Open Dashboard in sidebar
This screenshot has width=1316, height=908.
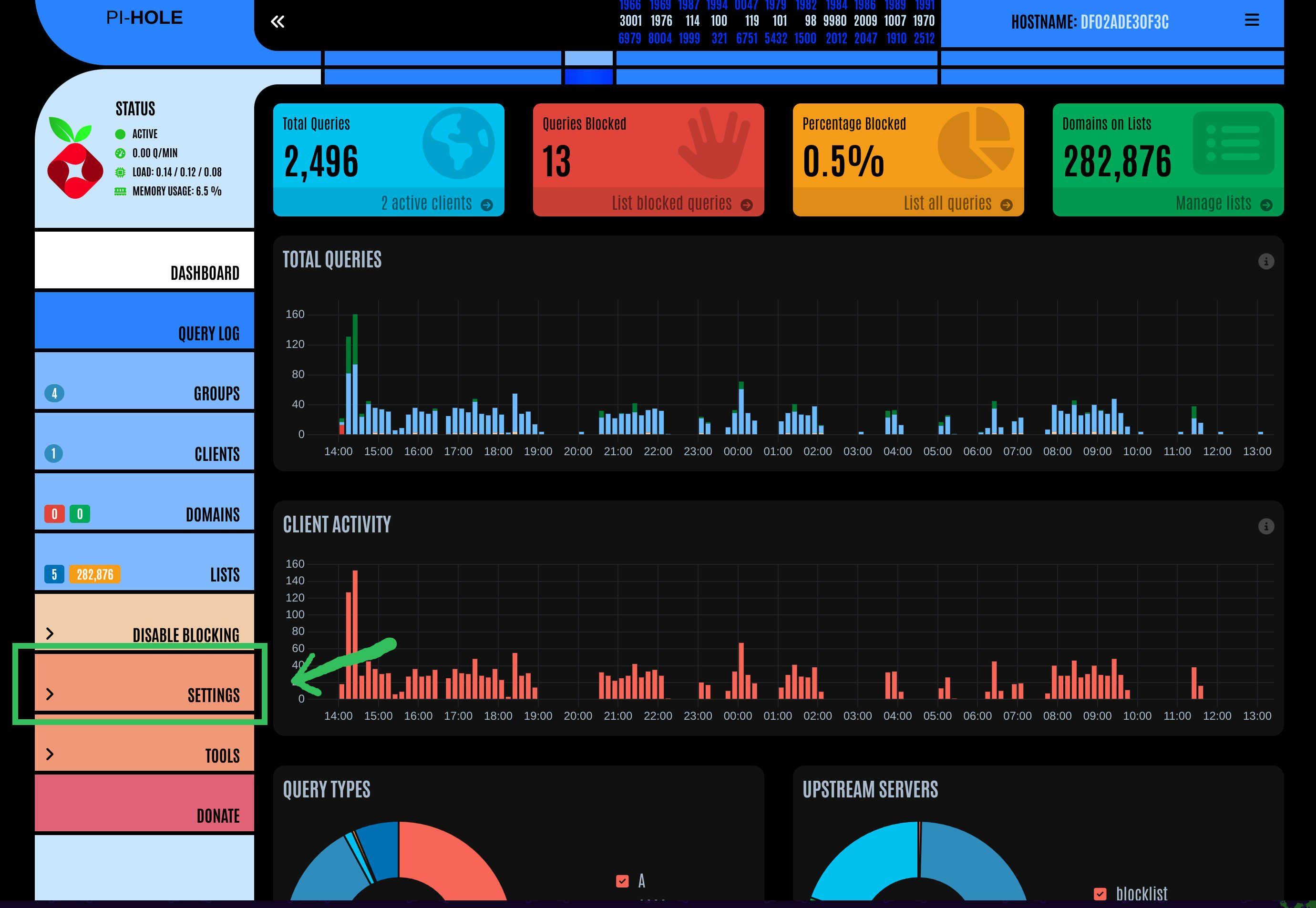point(144,260)
